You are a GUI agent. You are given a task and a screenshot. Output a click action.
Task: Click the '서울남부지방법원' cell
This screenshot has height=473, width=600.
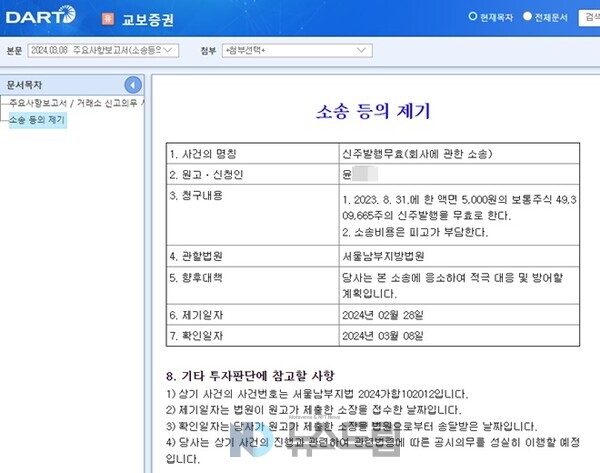tap(459, 256)
